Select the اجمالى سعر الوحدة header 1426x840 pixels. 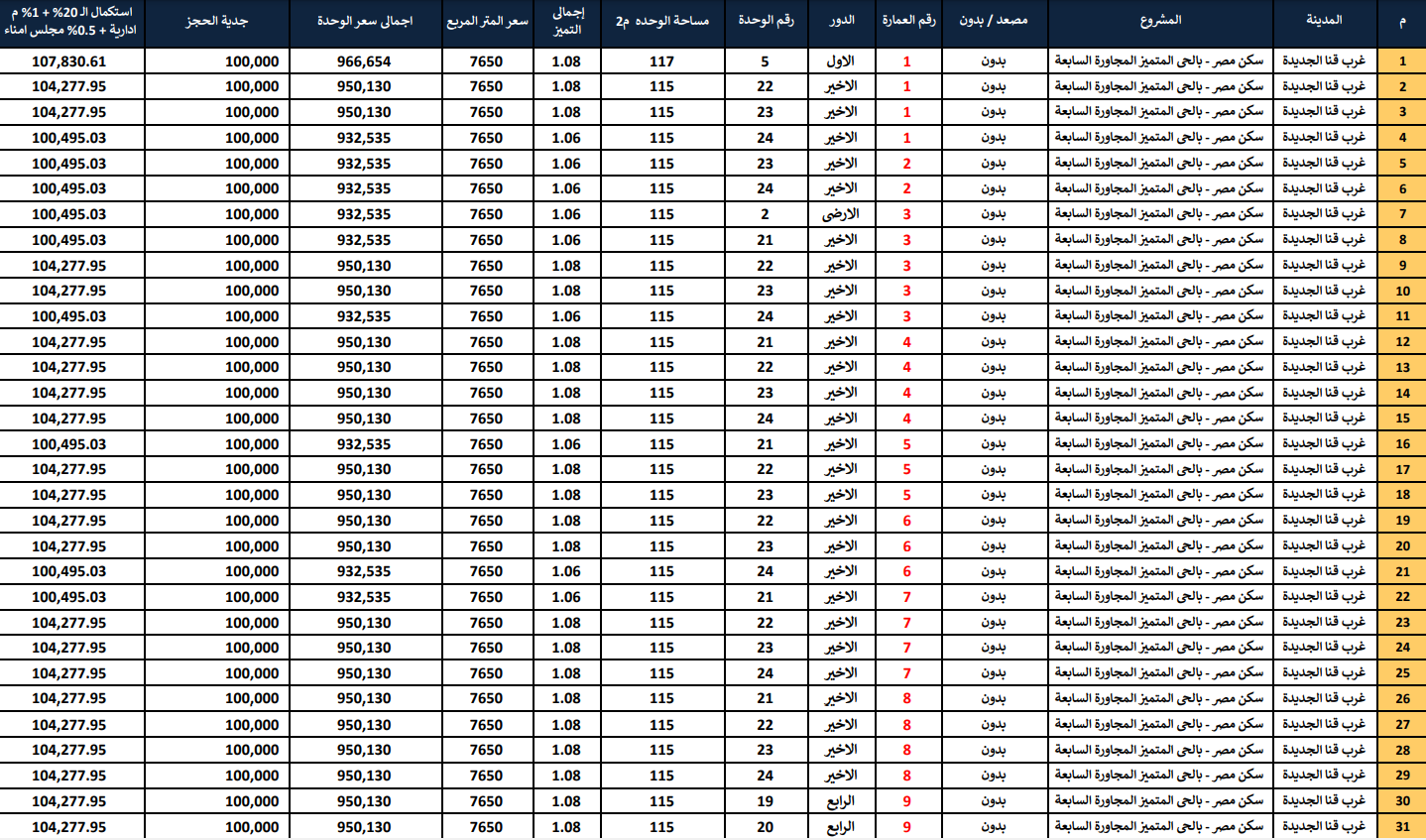pyautogui.click(x=364, y=21)
